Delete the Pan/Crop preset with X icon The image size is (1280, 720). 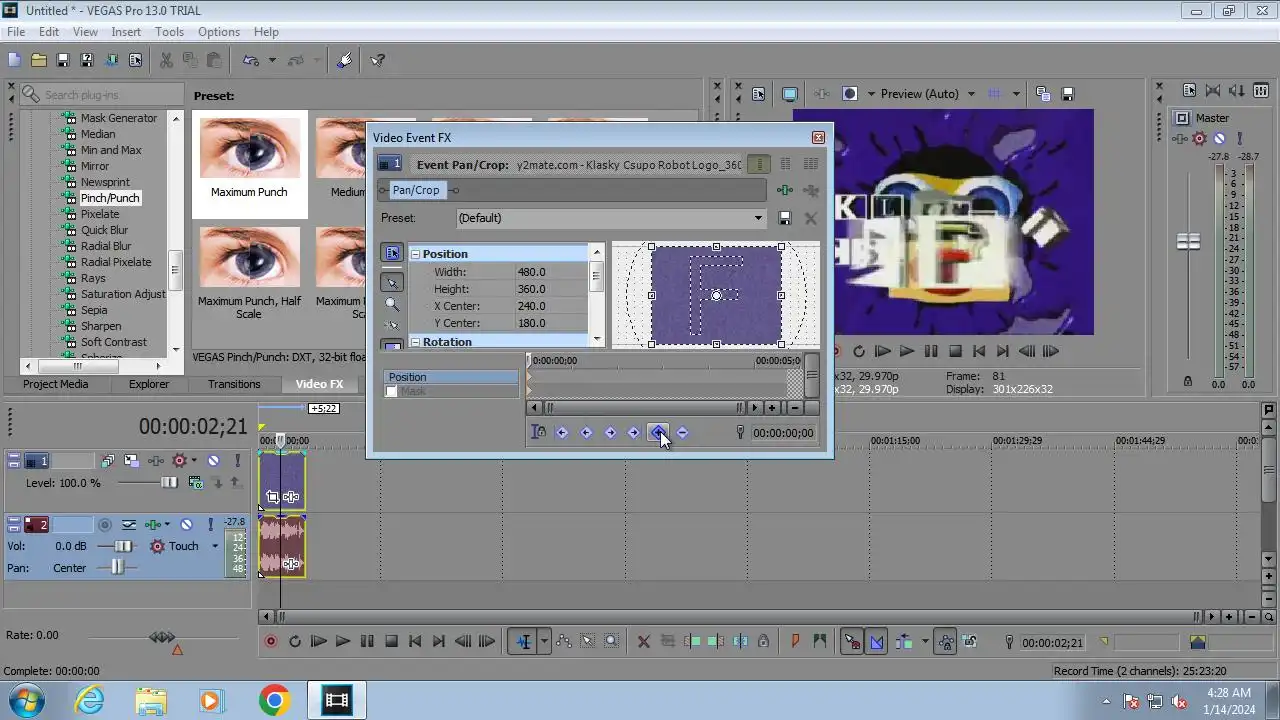tap(810, 218)
